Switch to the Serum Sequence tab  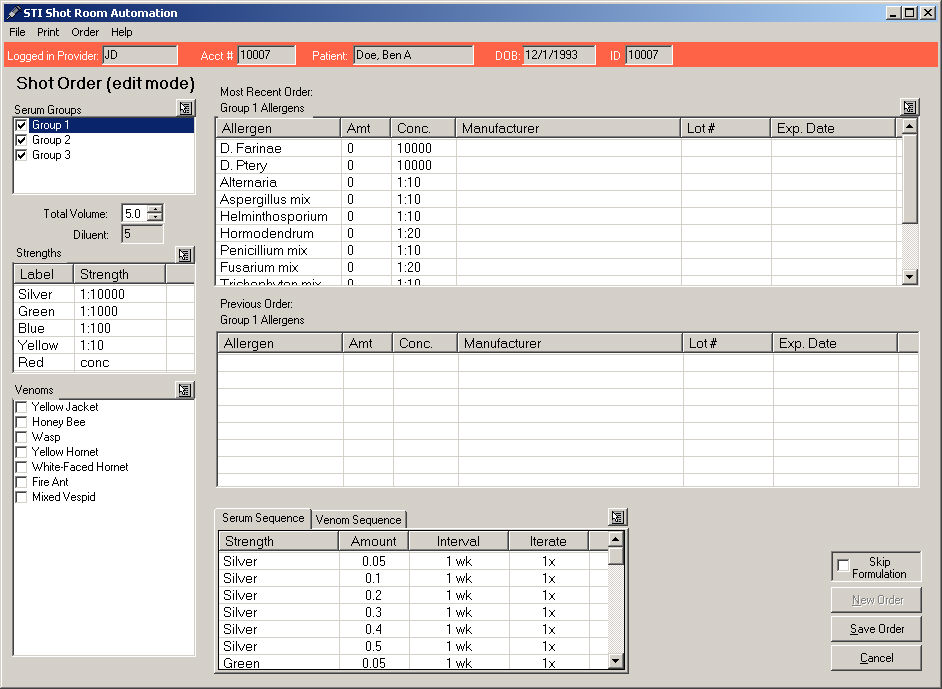tap(263, 518)
